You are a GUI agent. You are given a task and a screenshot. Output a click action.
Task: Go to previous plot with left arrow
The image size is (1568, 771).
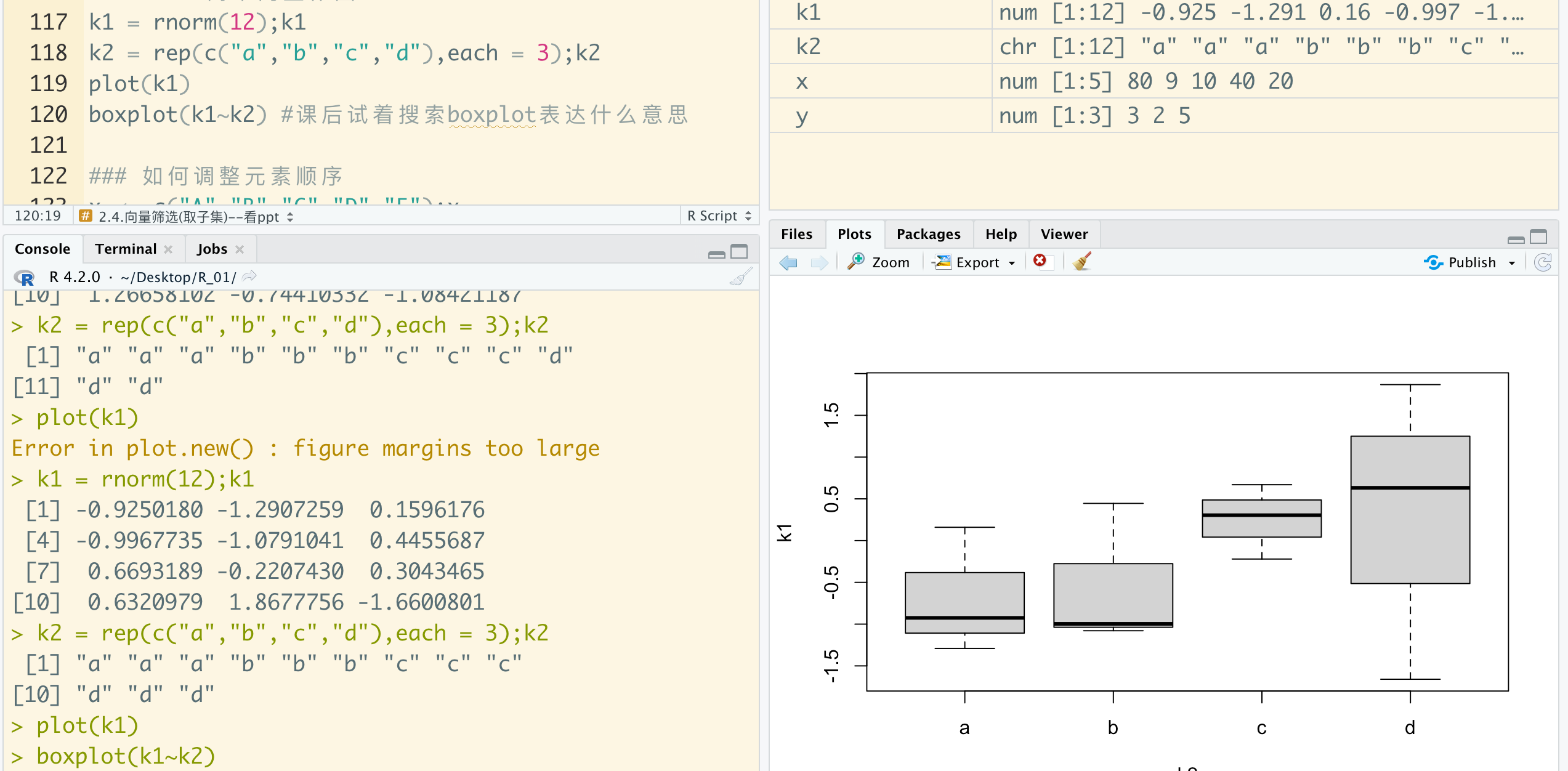788,263
